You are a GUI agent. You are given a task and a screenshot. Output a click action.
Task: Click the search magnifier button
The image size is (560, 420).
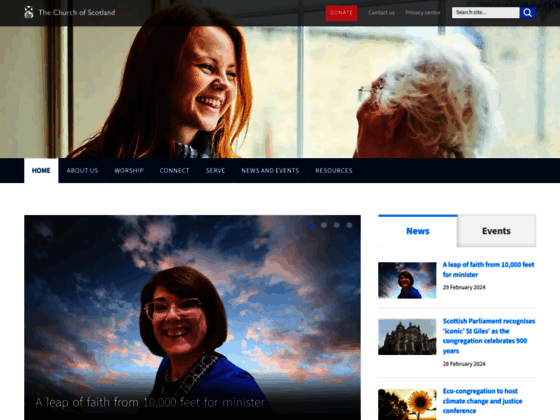(528, 13)
